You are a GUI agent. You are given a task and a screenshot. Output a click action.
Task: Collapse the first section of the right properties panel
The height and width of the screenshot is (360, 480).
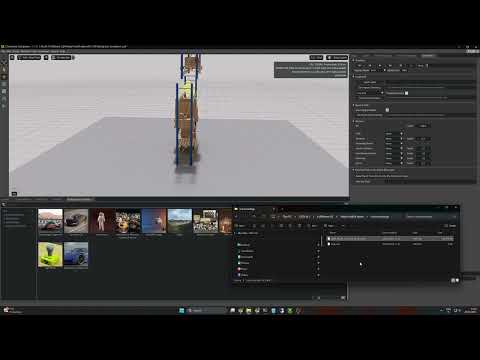354,60
